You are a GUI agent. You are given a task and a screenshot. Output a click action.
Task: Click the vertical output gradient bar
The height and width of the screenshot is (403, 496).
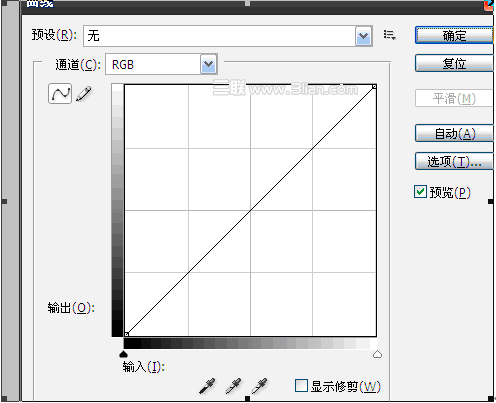117,210
